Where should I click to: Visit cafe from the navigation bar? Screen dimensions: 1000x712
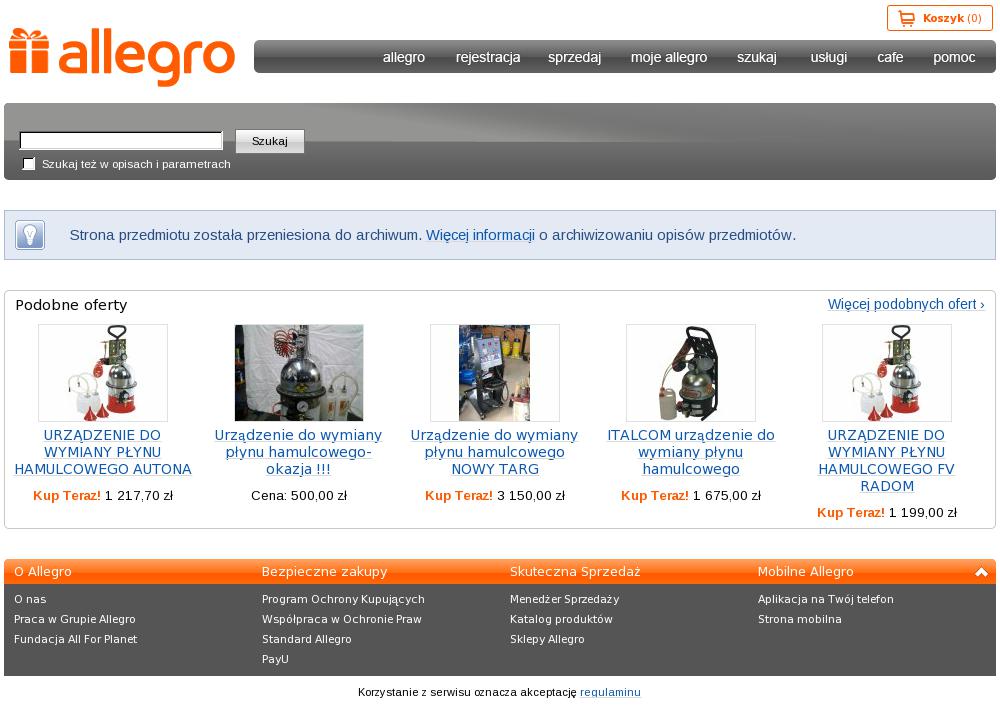click(890, 57)
